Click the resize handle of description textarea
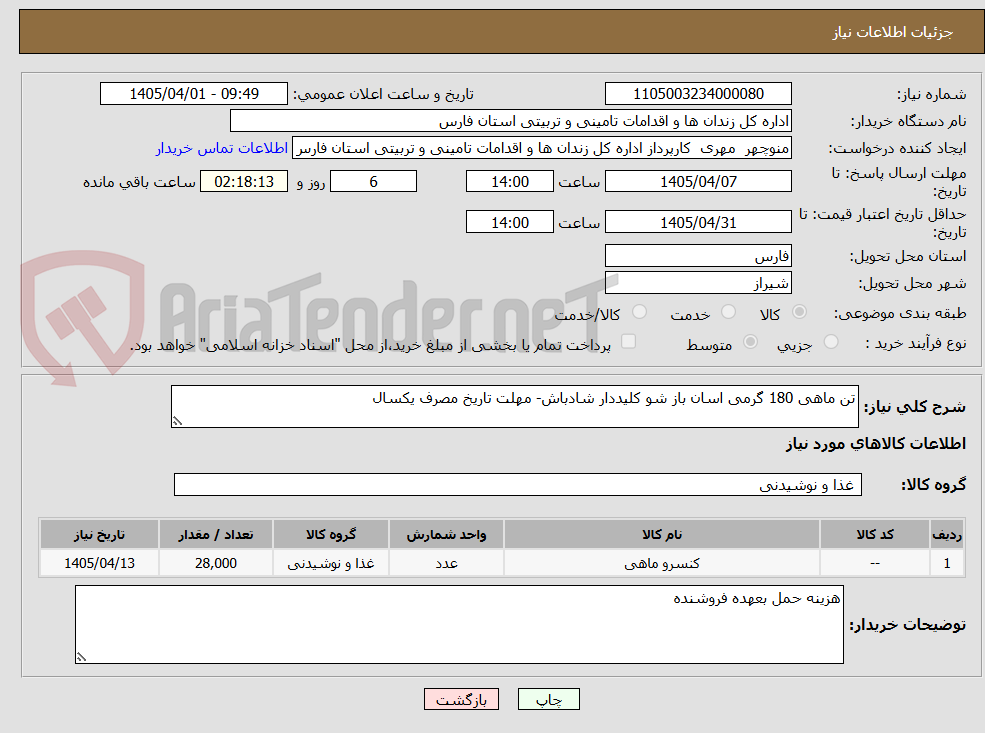Viewport: 985px width, 733px height. [x=178, y=421]
